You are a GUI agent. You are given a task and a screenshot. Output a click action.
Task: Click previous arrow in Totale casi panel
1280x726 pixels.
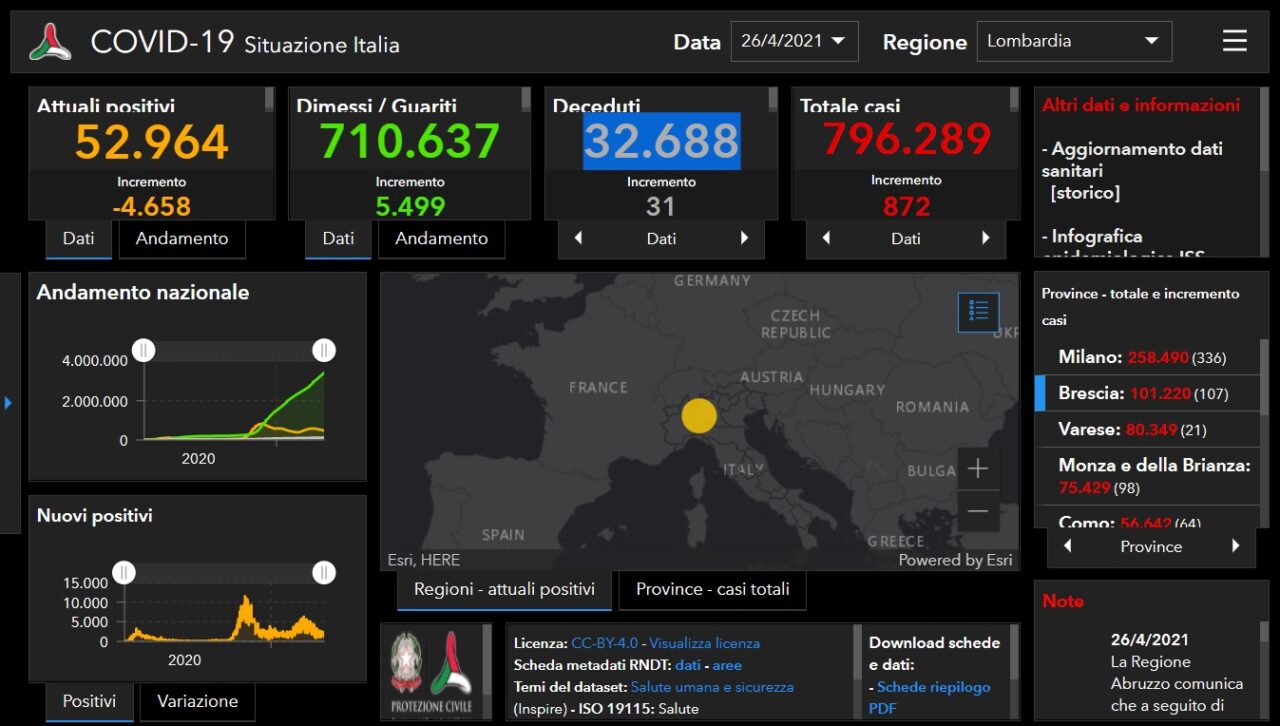click(826, 238)
